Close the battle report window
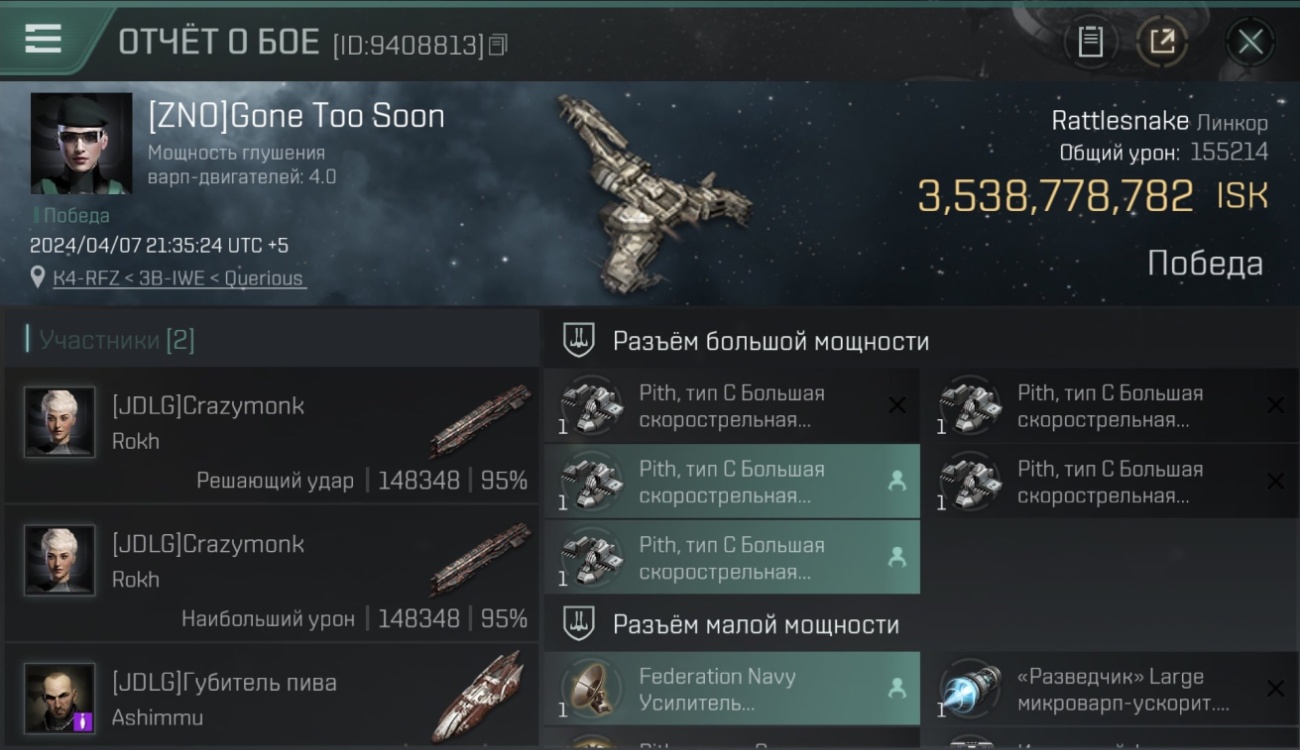Screen dimensions: 1300x750 (x=1250, y=42)
